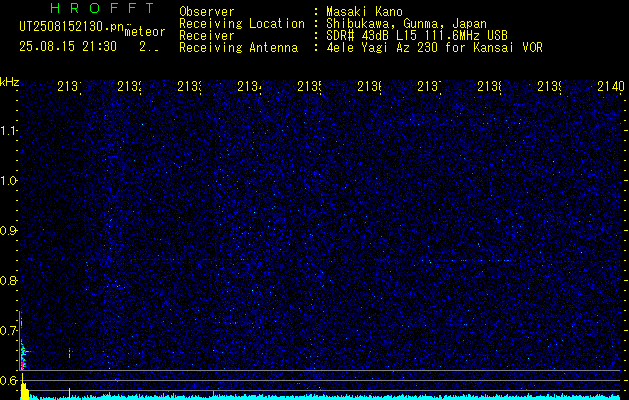Click the word meteor

pyautogui.click(x=145, y=32)
